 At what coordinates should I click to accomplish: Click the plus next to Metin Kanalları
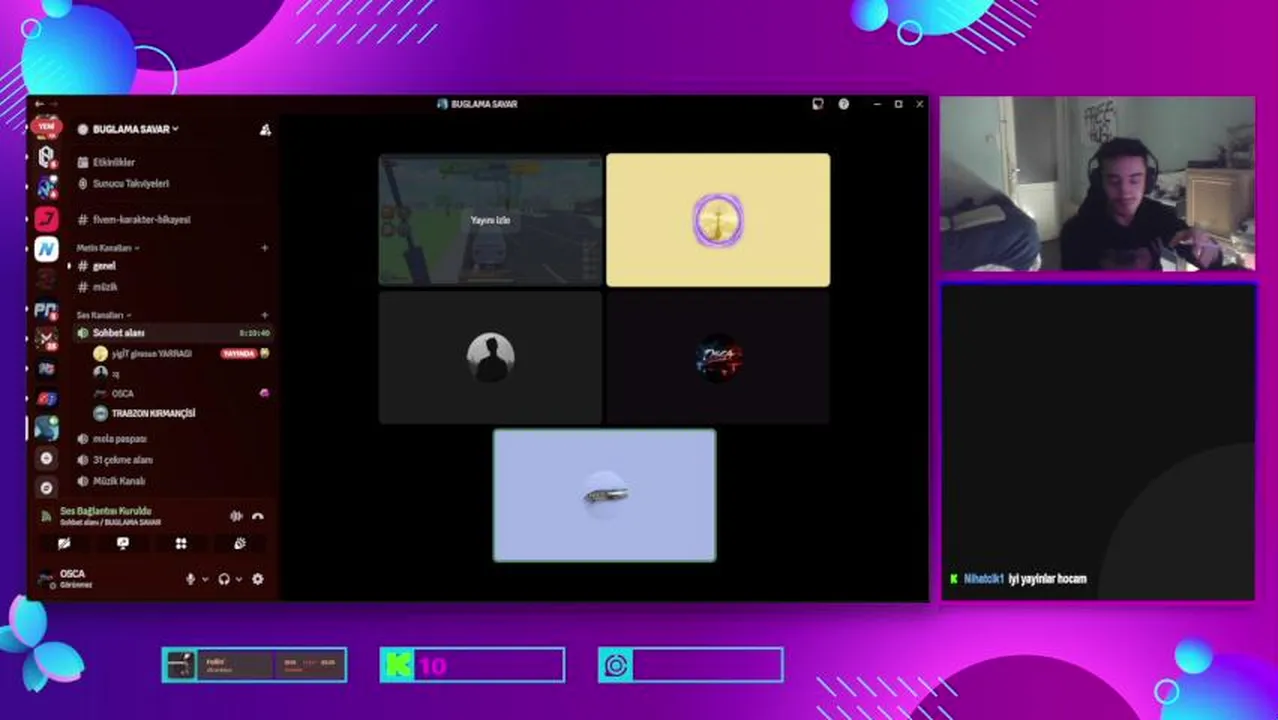[x=265, y=248]
